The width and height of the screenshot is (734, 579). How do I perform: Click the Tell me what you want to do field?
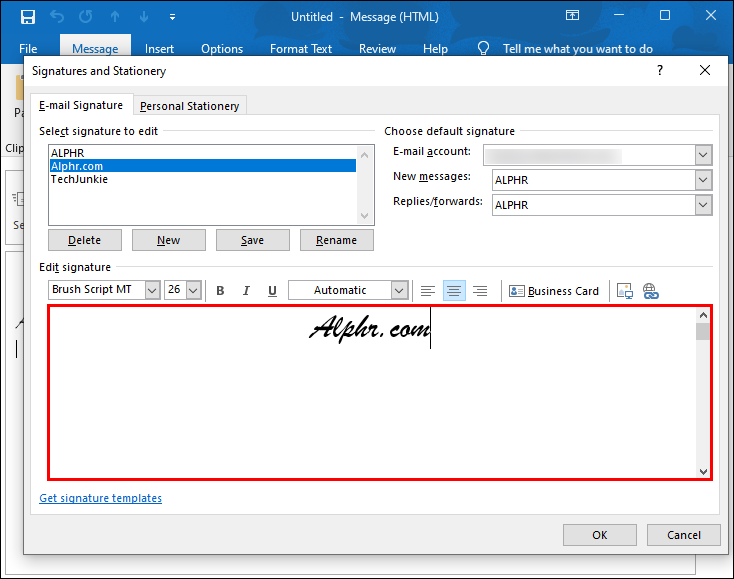pos(578,49)
